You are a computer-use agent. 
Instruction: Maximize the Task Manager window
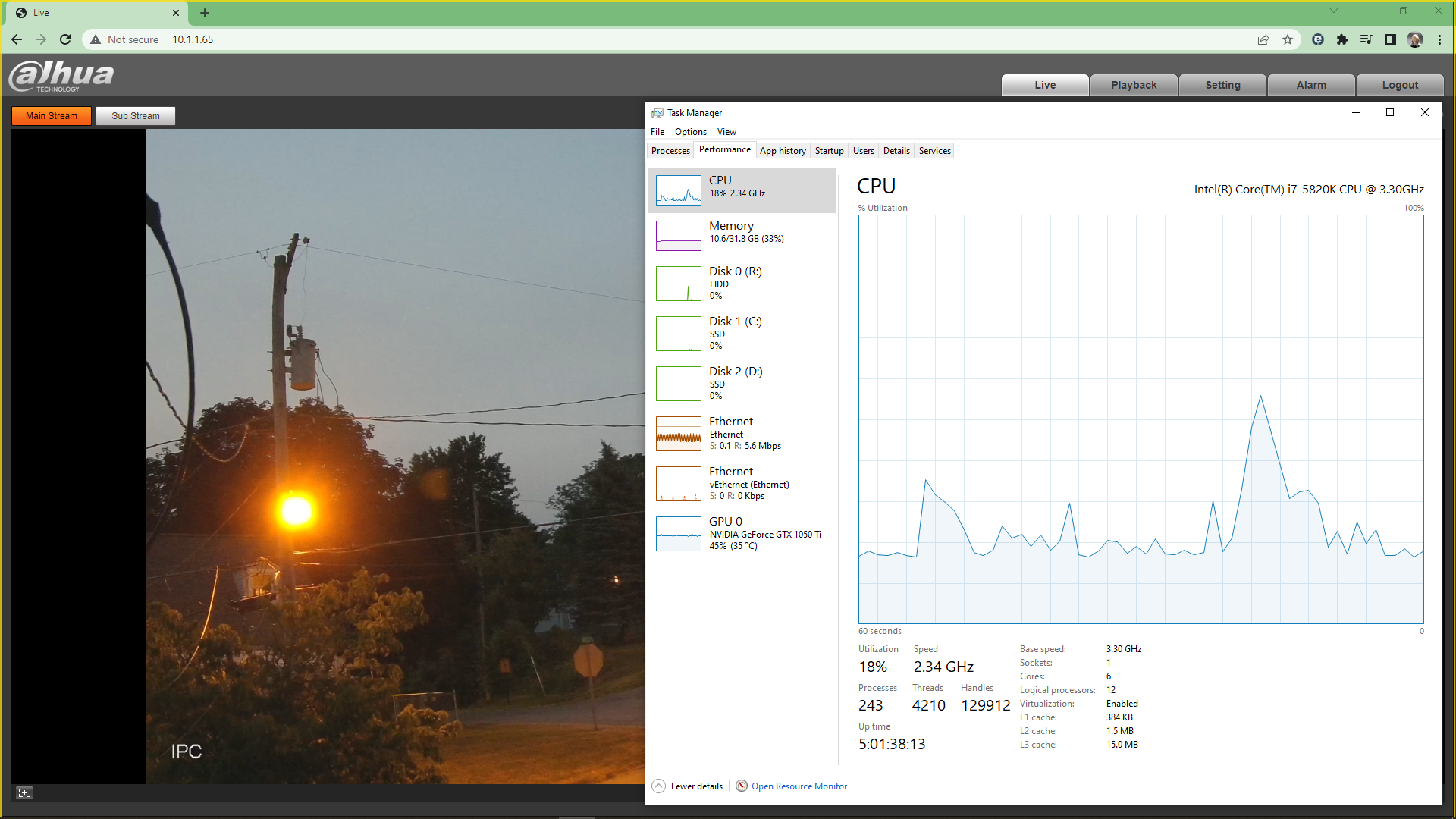(1390, 112)
